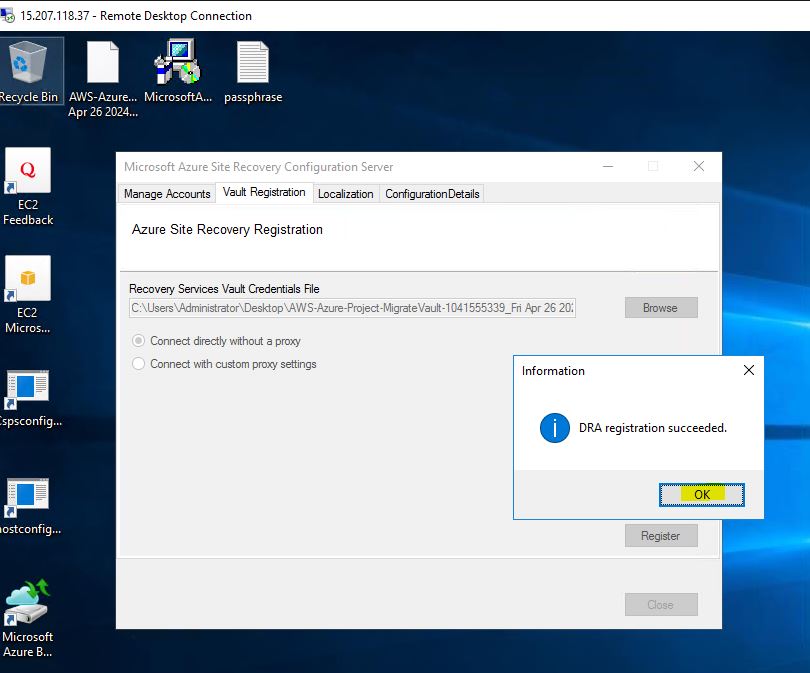Click the blue information icon in dialog

click(x=554, y=428)
